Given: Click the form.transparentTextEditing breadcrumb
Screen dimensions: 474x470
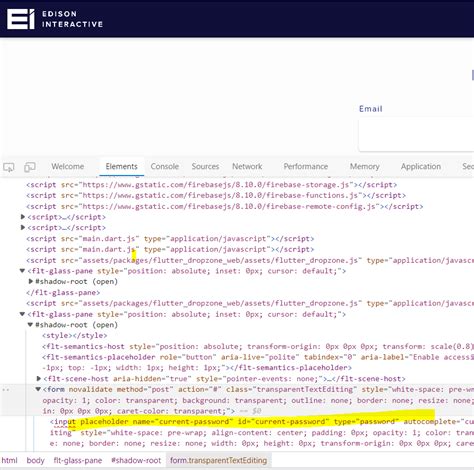Looking at the screenshot, I should tap(218, 460).
